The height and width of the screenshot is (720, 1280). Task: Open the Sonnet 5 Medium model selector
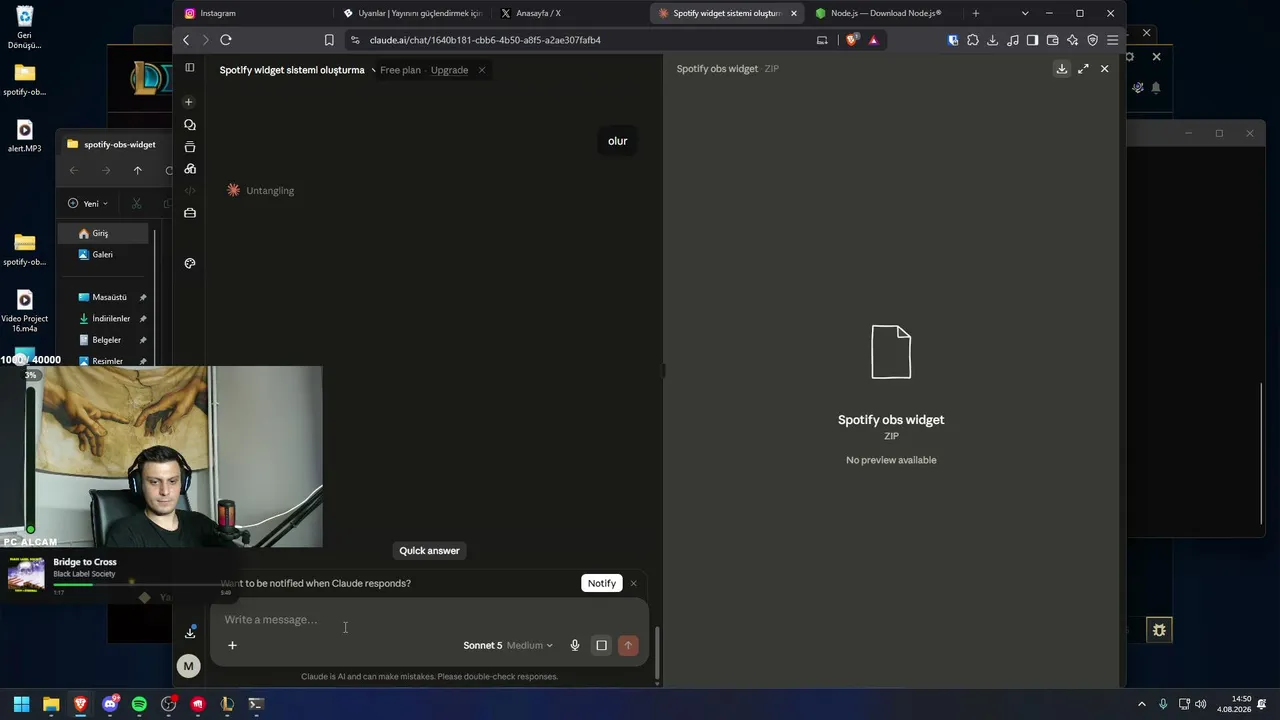coord(508,646)
